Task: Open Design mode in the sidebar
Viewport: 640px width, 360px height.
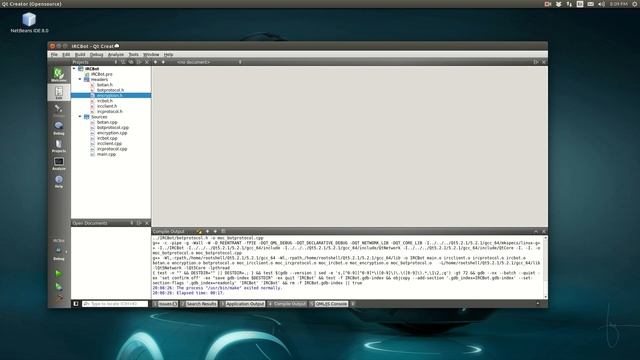Action: (59, 109)
